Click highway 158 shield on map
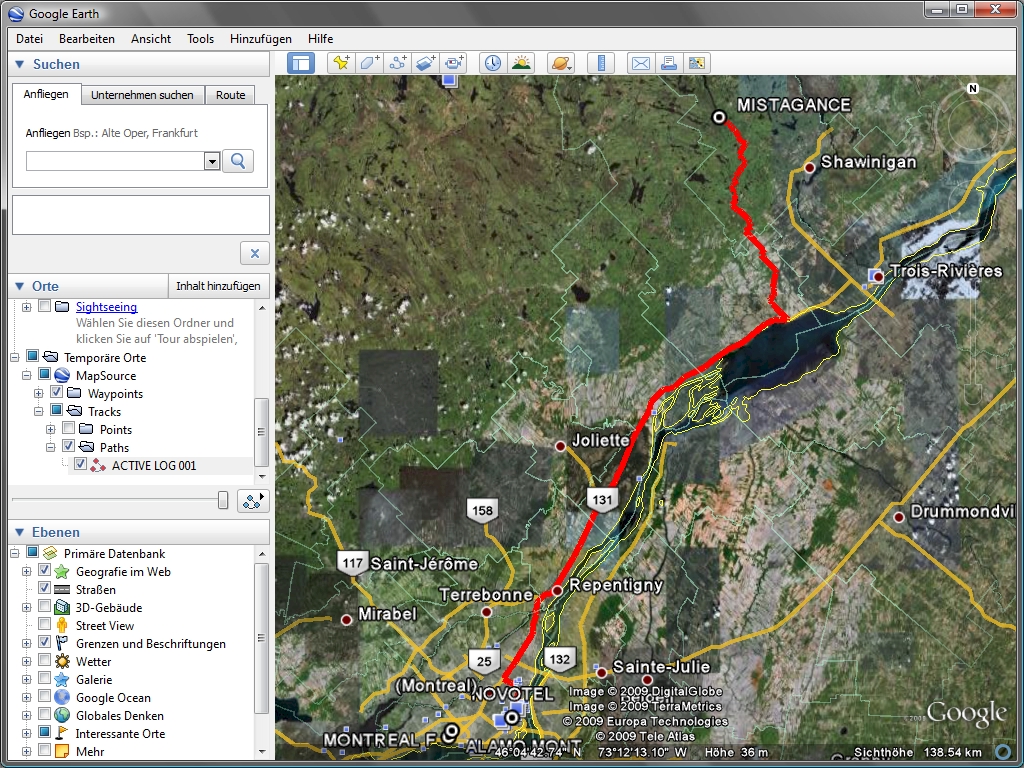Viewport: 1024px width, 768px height. click(x=483, y=510)
